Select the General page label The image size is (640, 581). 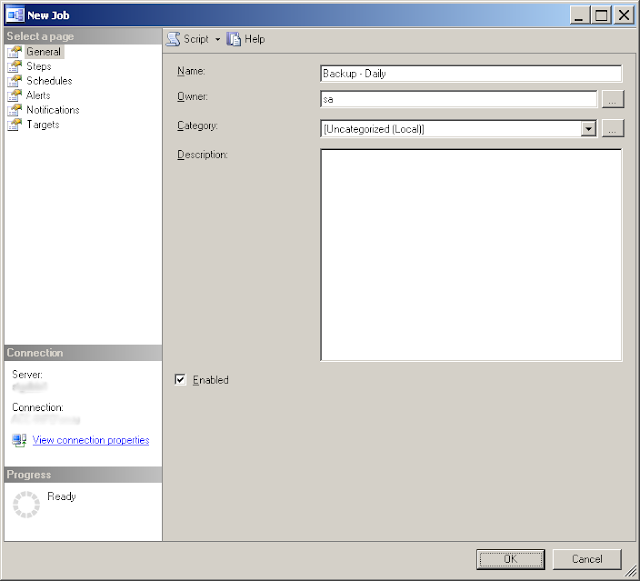click(43, 52)
